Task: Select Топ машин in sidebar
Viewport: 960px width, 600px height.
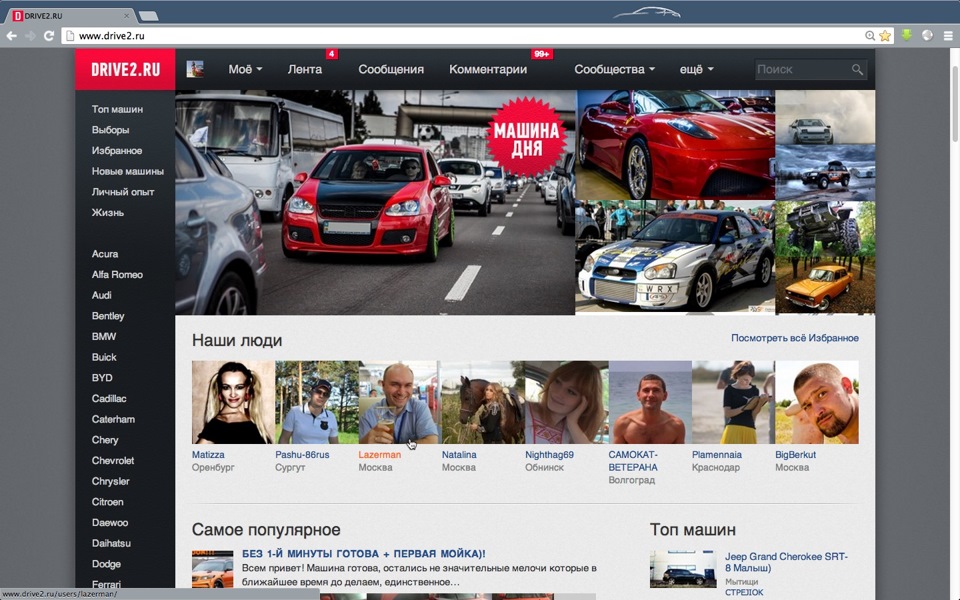Action: (117, 109)
